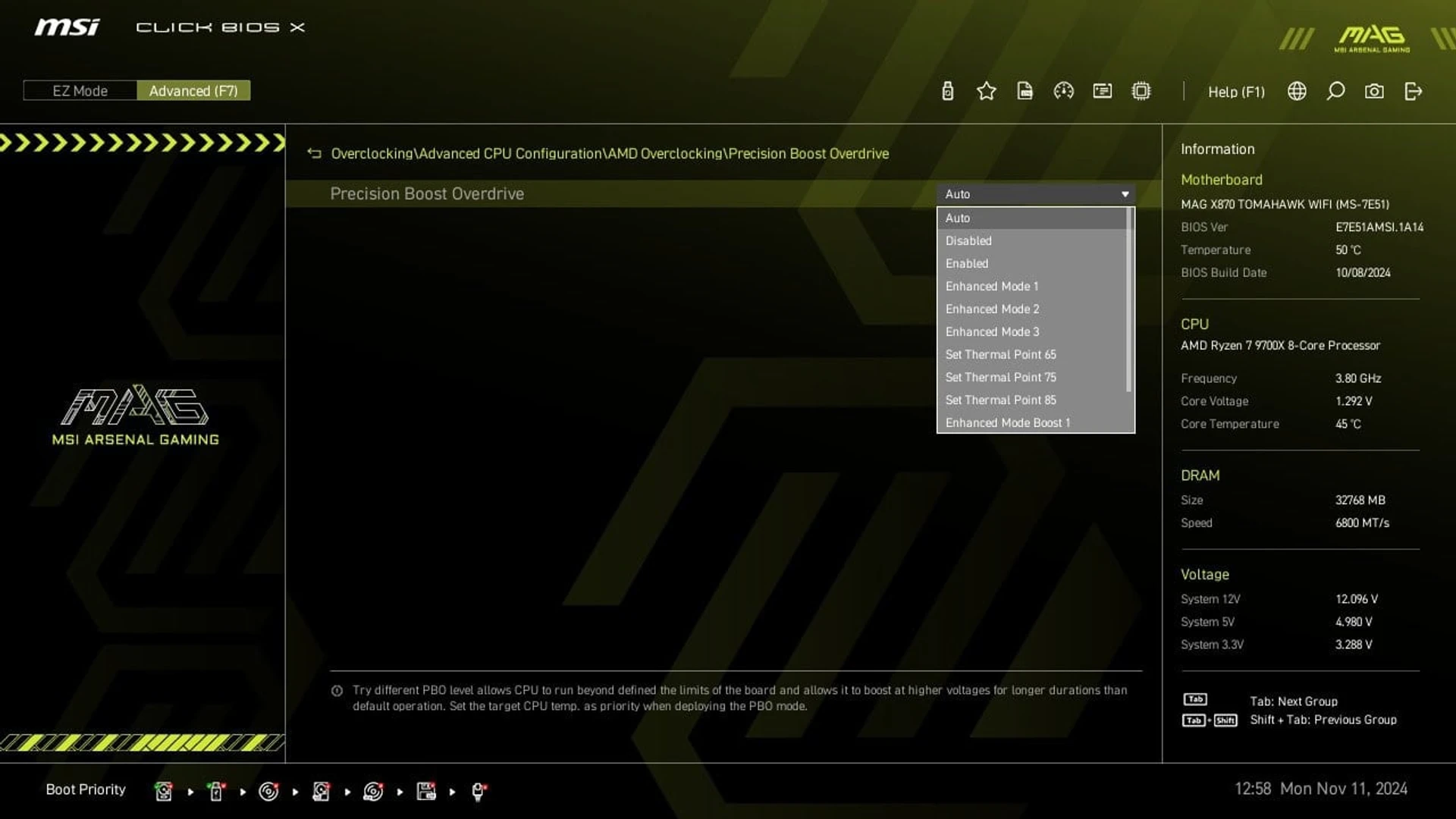Screen dimensions: 1456x819
Task: Click the Voltage heading
Action: [x=1204, y=574]
